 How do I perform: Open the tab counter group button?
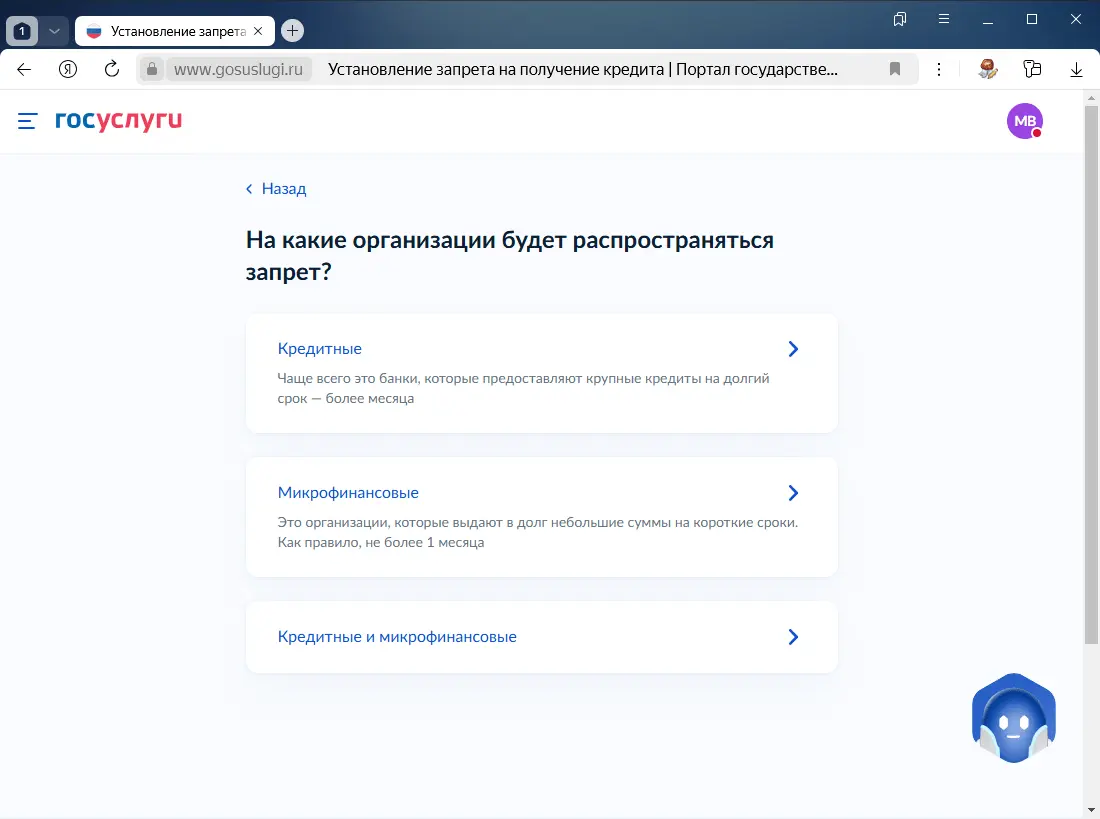coord(22,31)
